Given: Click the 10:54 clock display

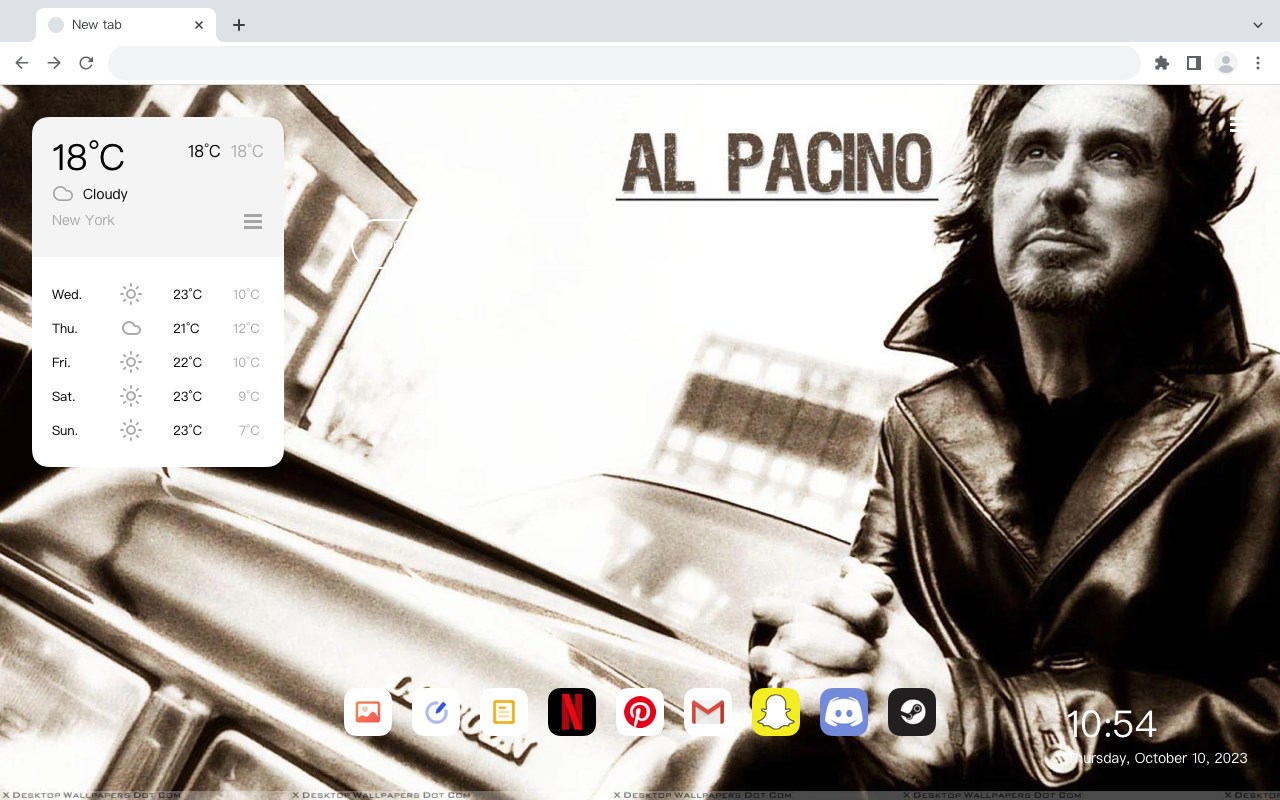Looking at the screenshot, I should (1111, 724).
